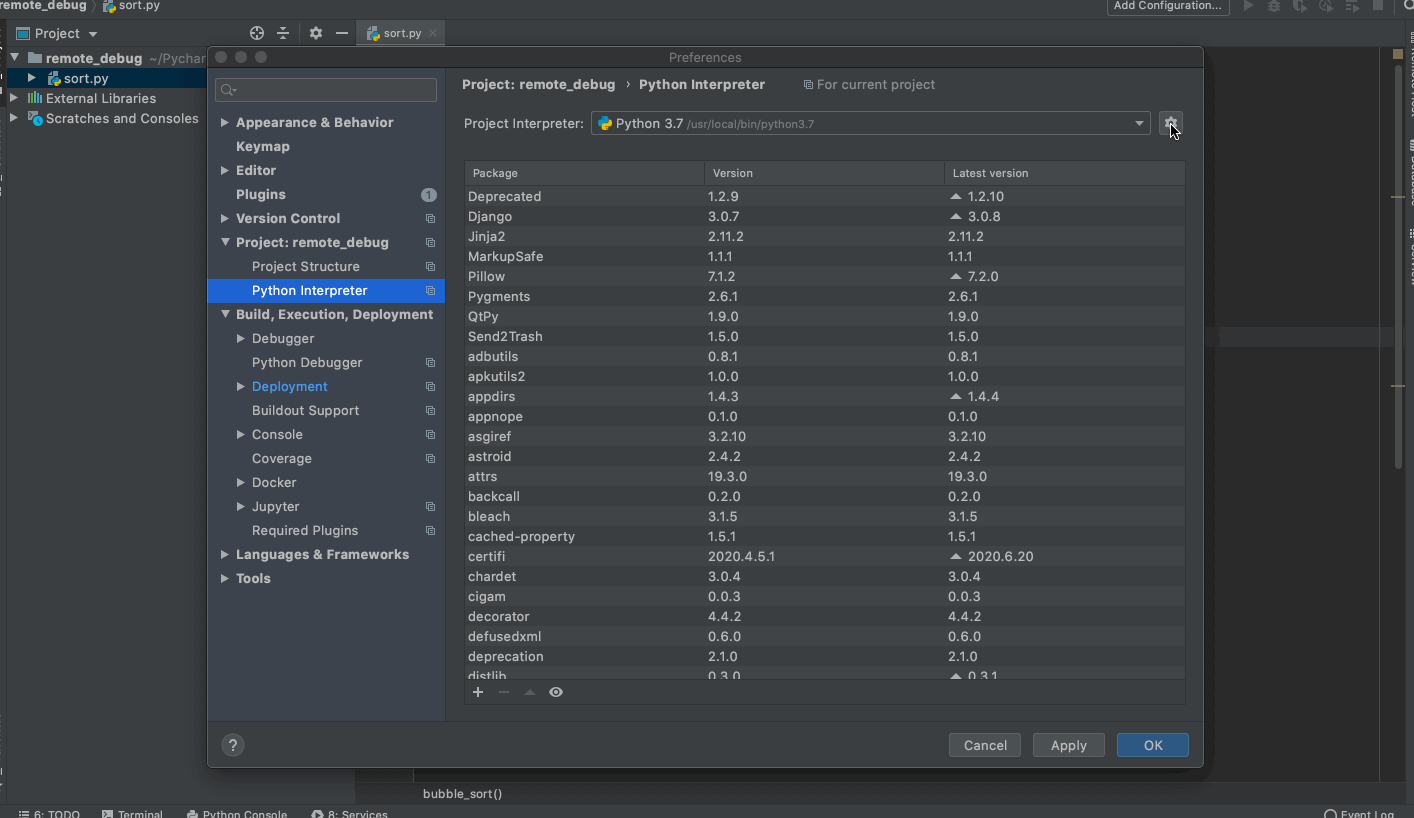Click the search magnifier in settings search

coord(227,90)
